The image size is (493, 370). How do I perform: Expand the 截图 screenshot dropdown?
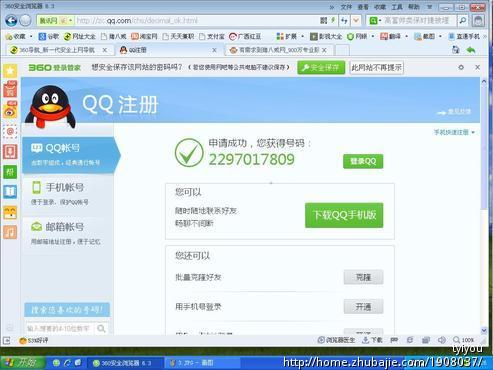440,36
